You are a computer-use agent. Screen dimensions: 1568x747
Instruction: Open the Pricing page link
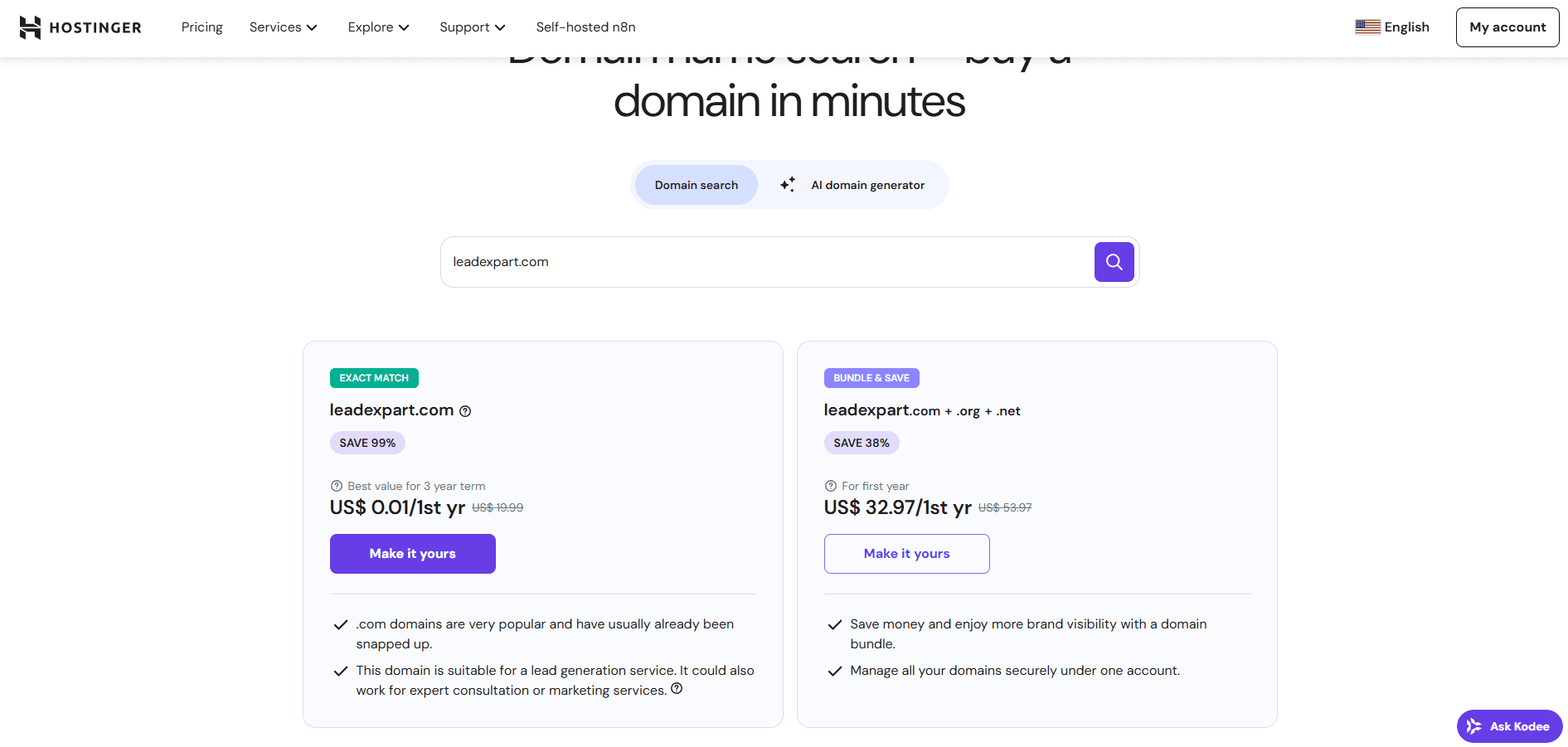pos(202,27)
